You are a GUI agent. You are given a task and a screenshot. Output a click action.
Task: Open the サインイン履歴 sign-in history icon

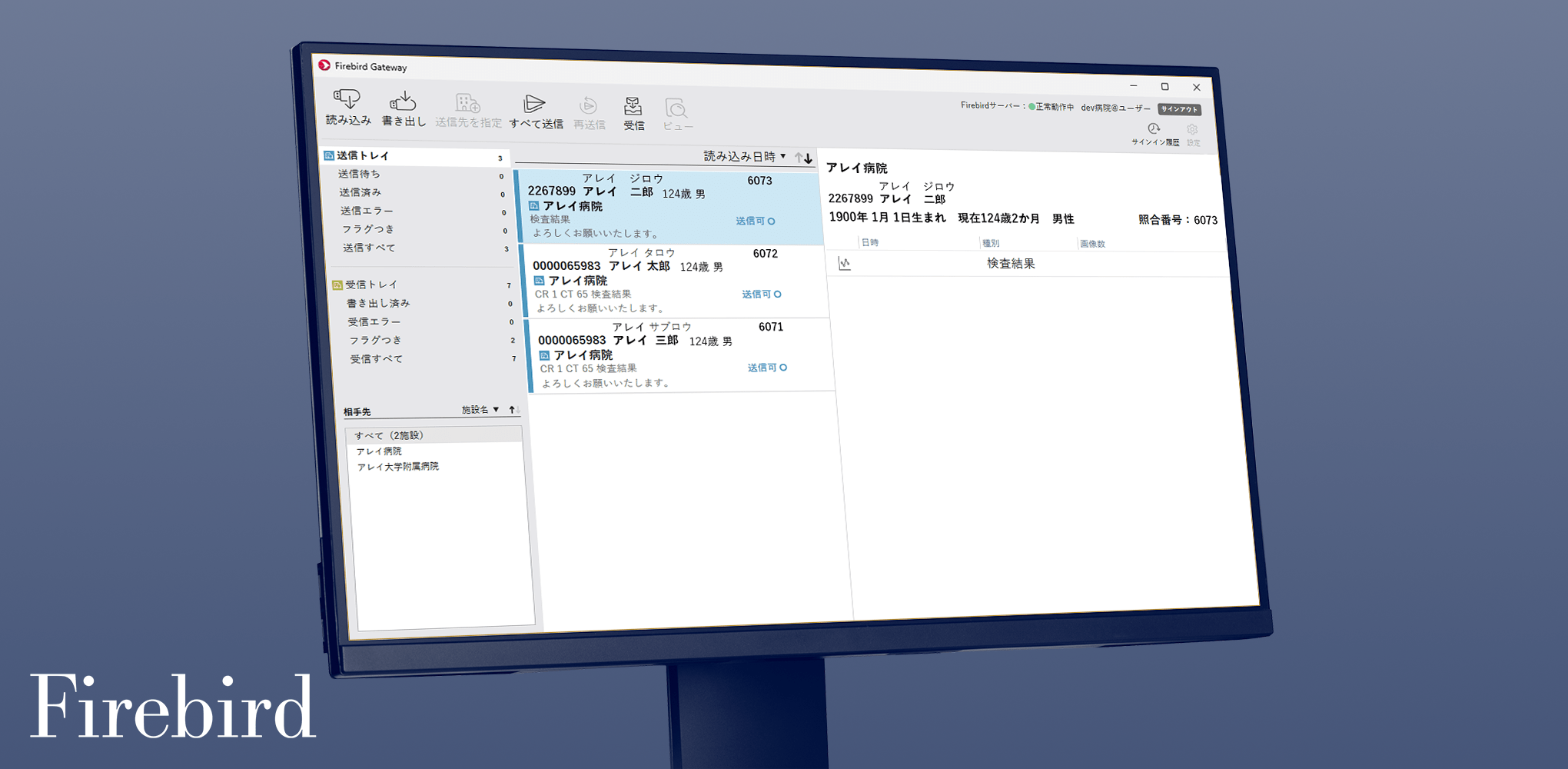pos(1154,129)
